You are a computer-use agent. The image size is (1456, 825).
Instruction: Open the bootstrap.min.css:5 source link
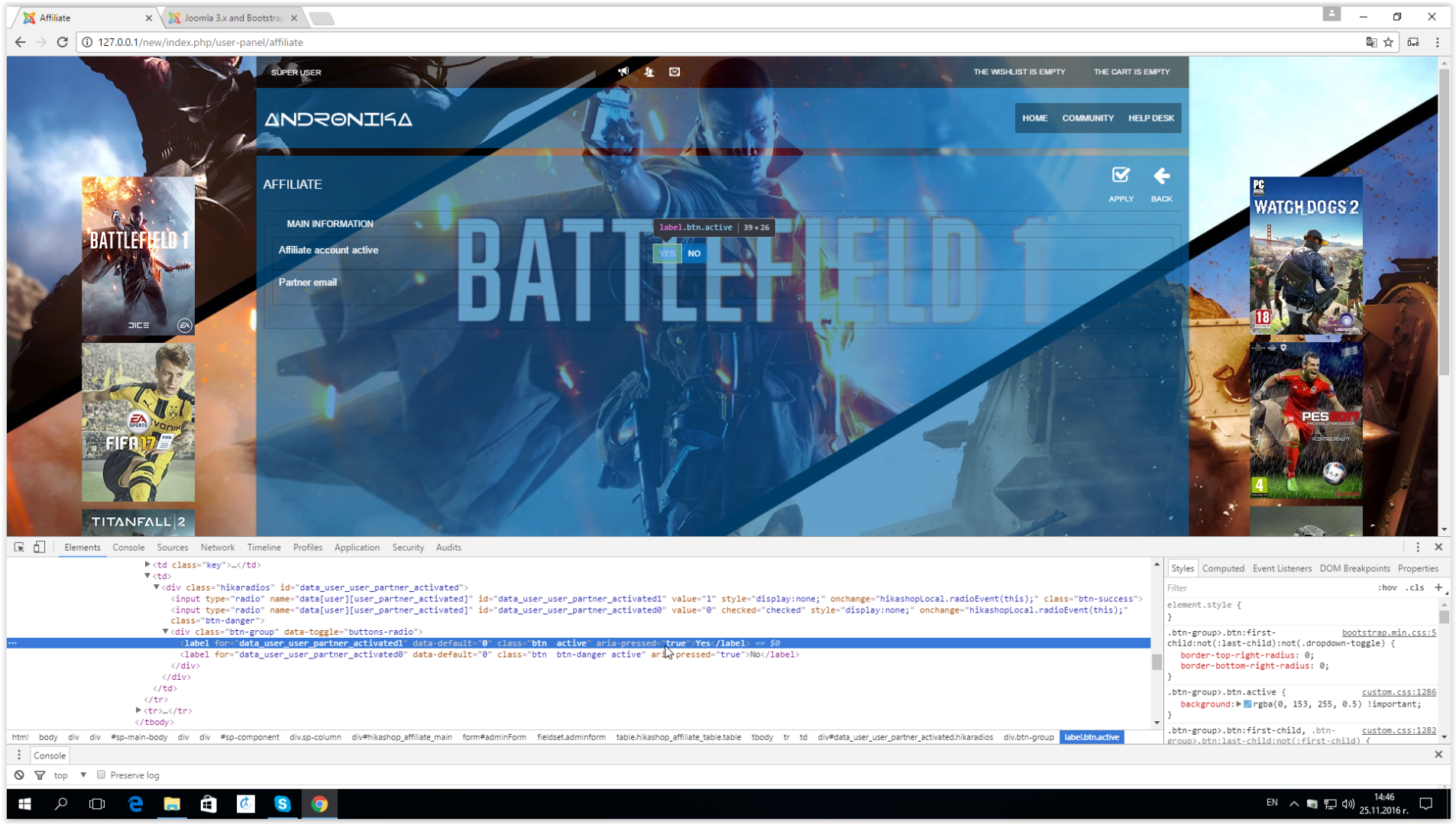pyautogui.click(x=1389, y=632)
